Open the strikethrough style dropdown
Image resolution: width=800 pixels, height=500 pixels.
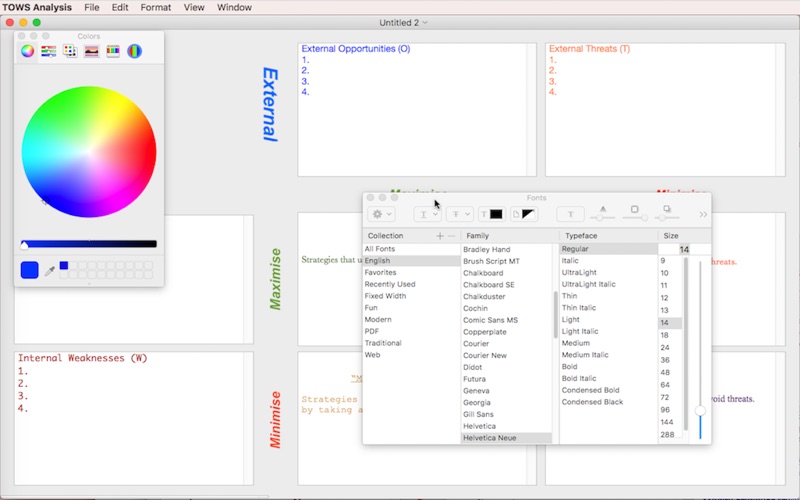point(460,214)
